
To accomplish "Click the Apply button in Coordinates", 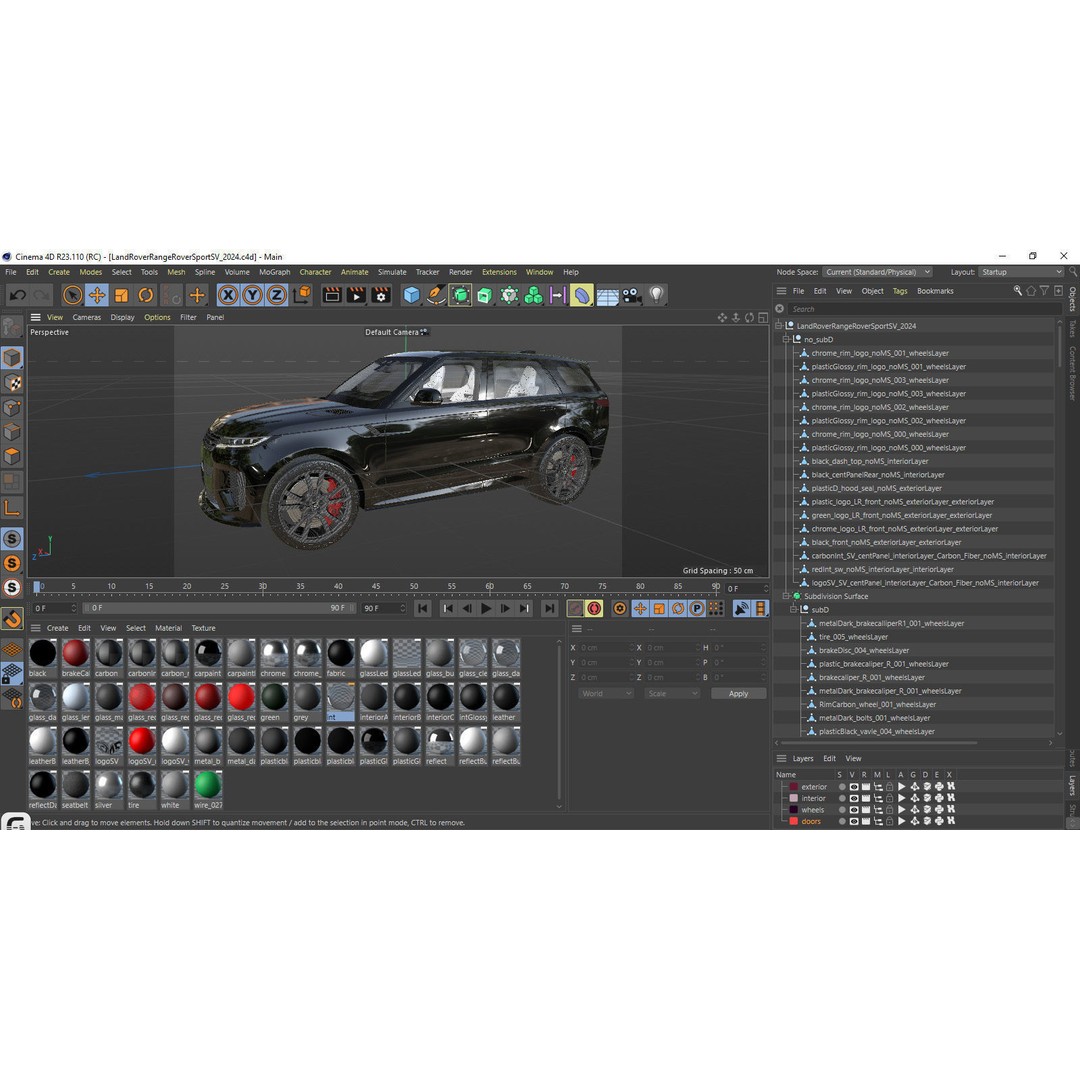I will point(738,694).
